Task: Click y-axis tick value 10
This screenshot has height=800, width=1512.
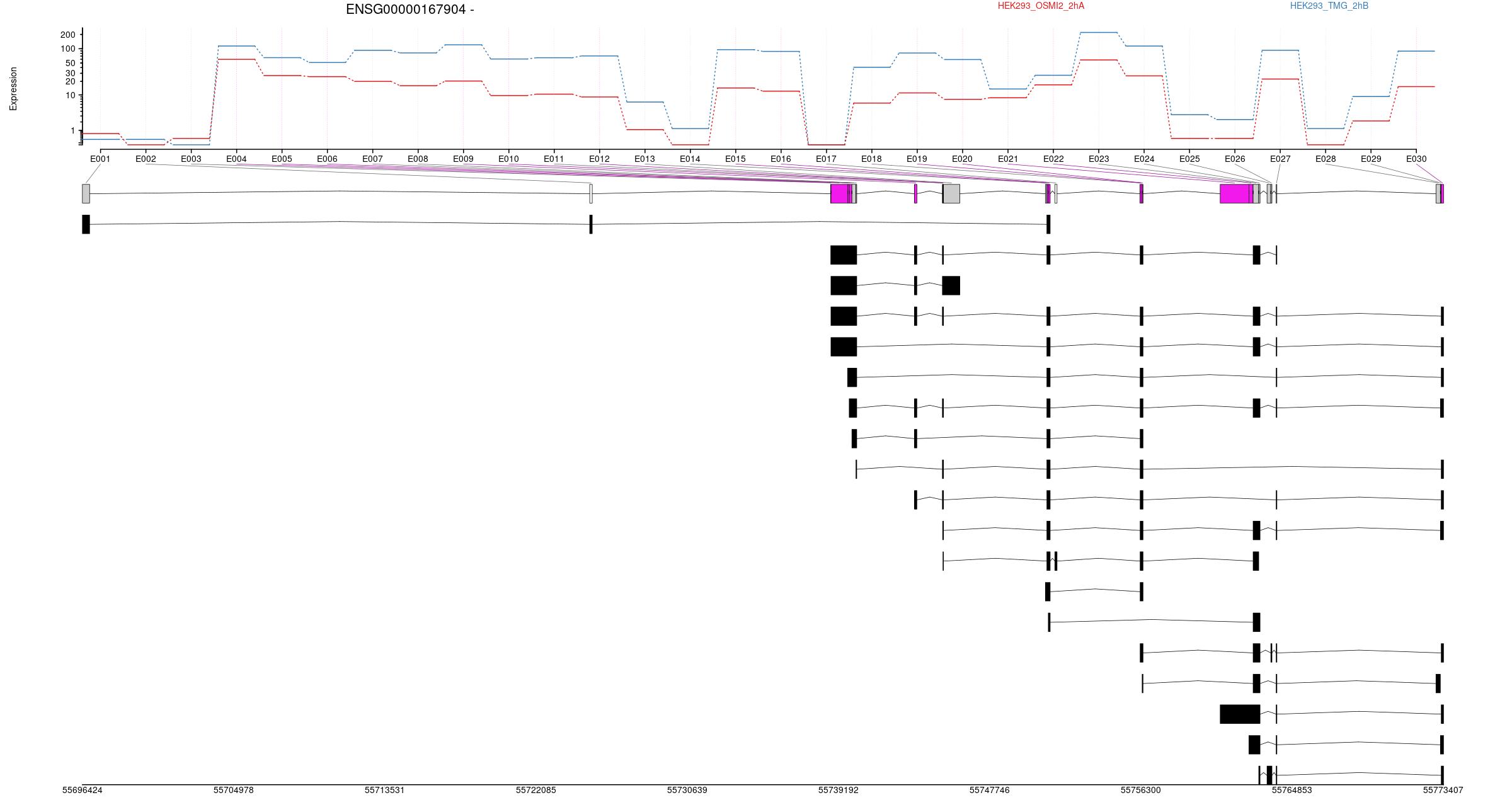Action: tap(70, 95)
